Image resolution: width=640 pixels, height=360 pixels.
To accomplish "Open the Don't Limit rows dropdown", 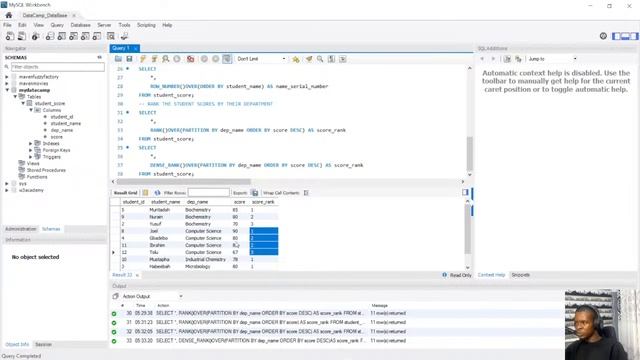I will point(261,59).
